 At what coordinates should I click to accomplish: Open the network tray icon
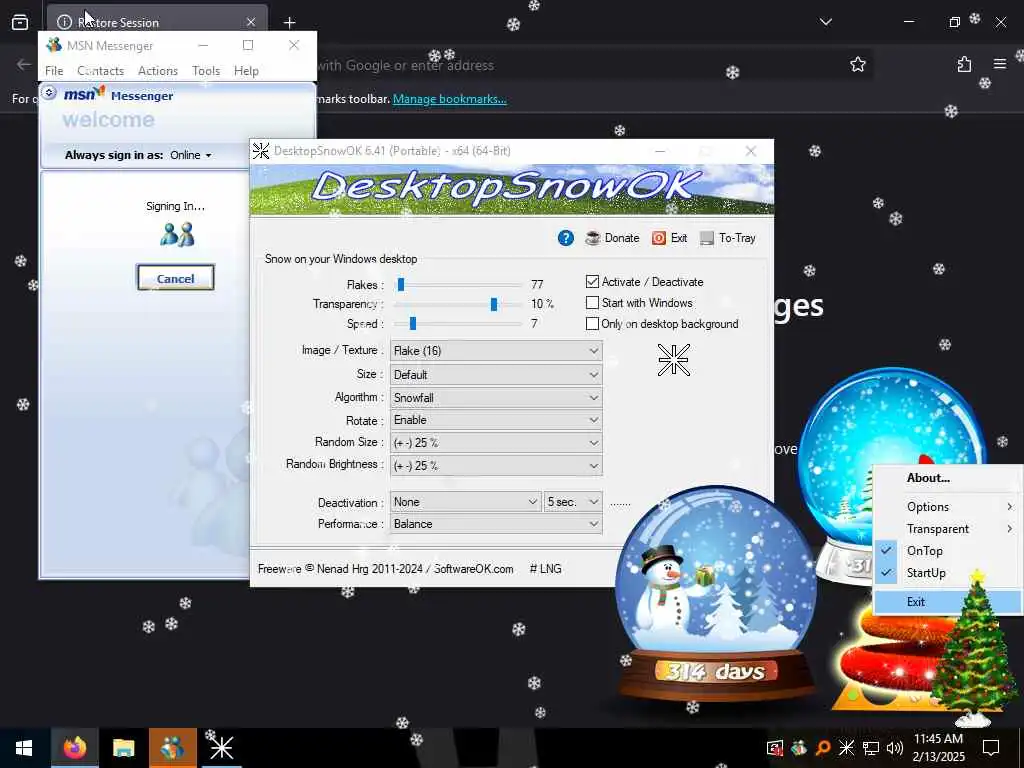(x=871, y=748)
